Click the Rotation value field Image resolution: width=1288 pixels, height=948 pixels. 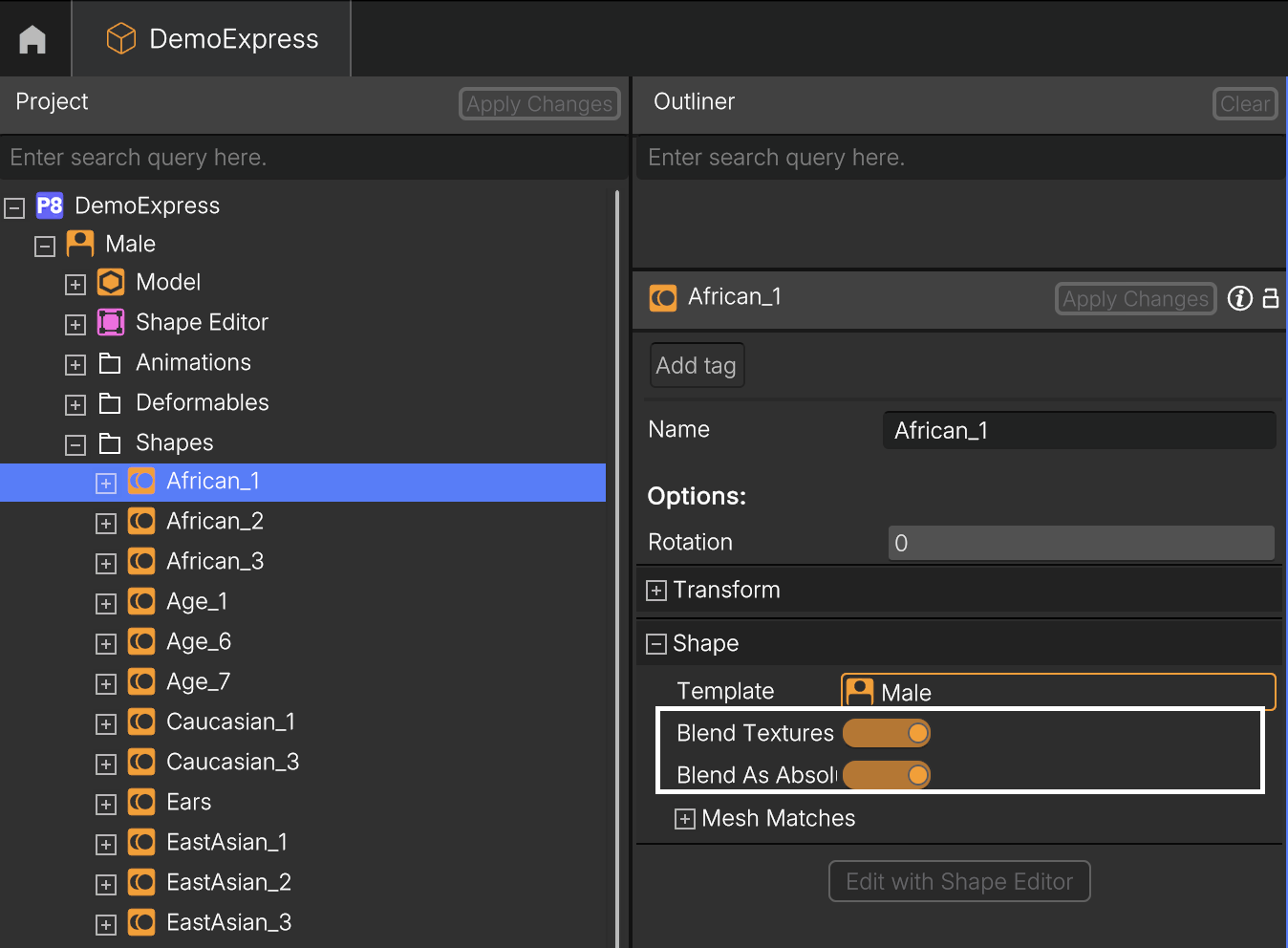coord(1080,542)
